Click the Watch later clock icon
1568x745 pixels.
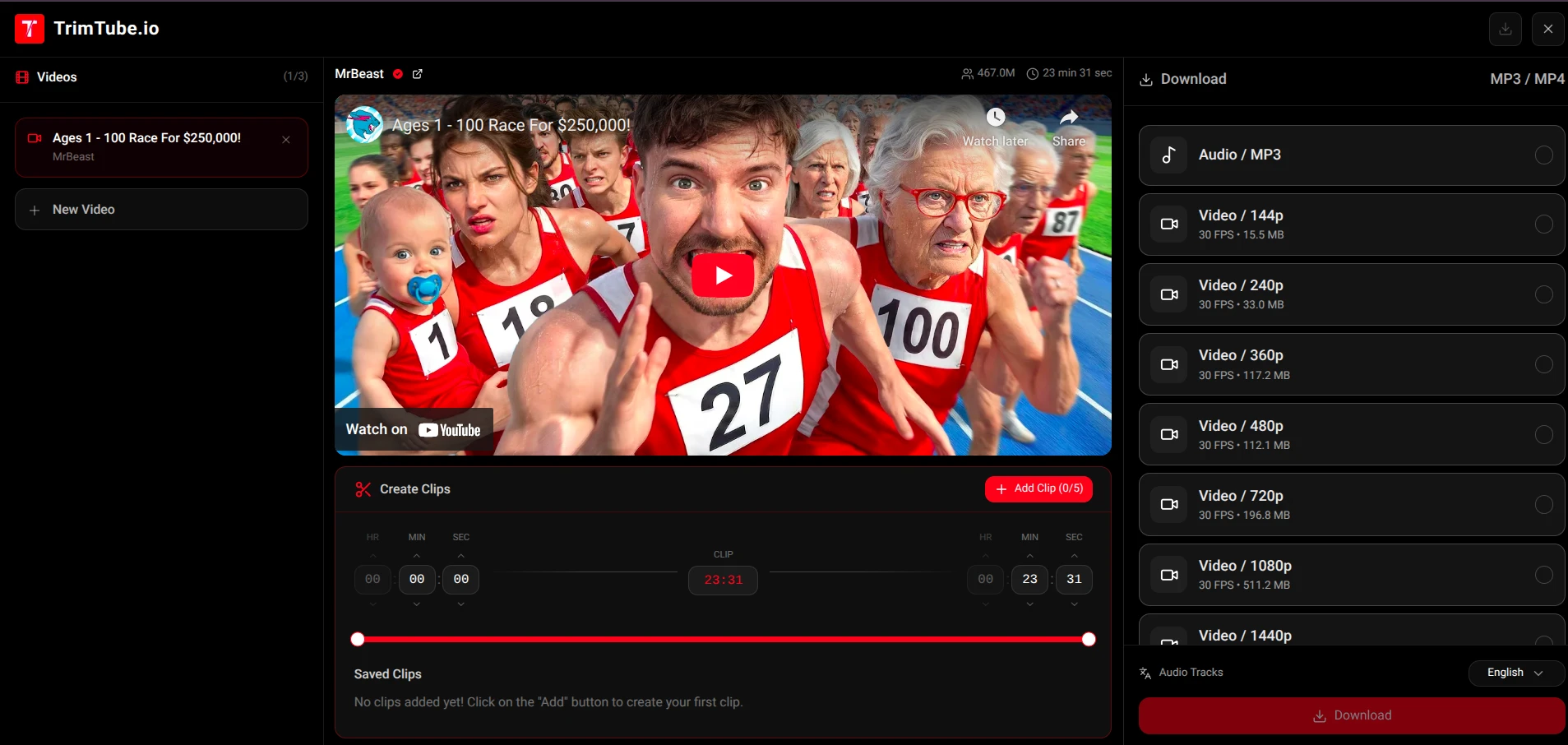coord(995,118)
